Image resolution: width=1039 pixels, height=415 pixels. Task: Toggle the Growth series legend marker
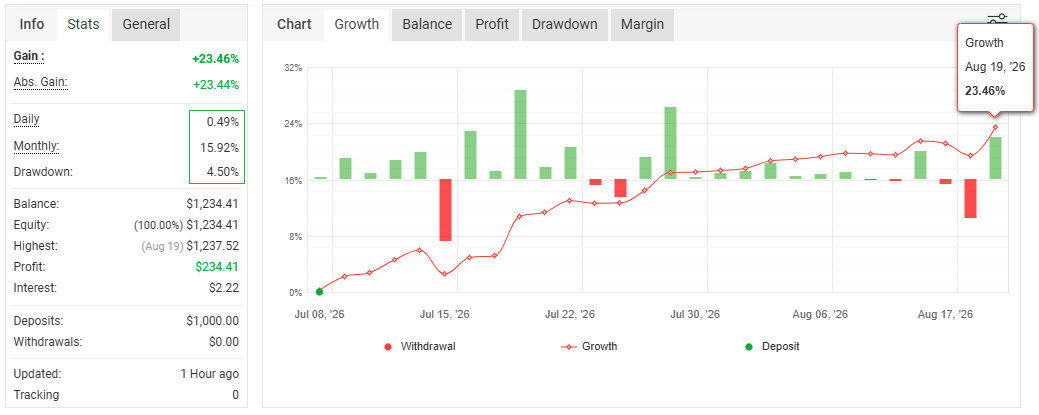pos(568,347)
